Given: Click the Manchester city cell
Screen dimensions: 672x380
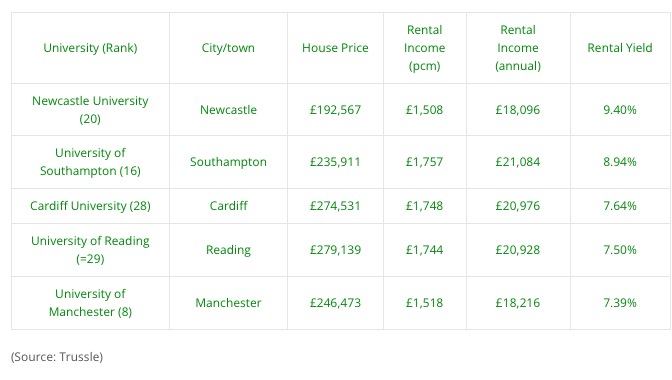Looking at the screenshot, I should tap(228, 303).
